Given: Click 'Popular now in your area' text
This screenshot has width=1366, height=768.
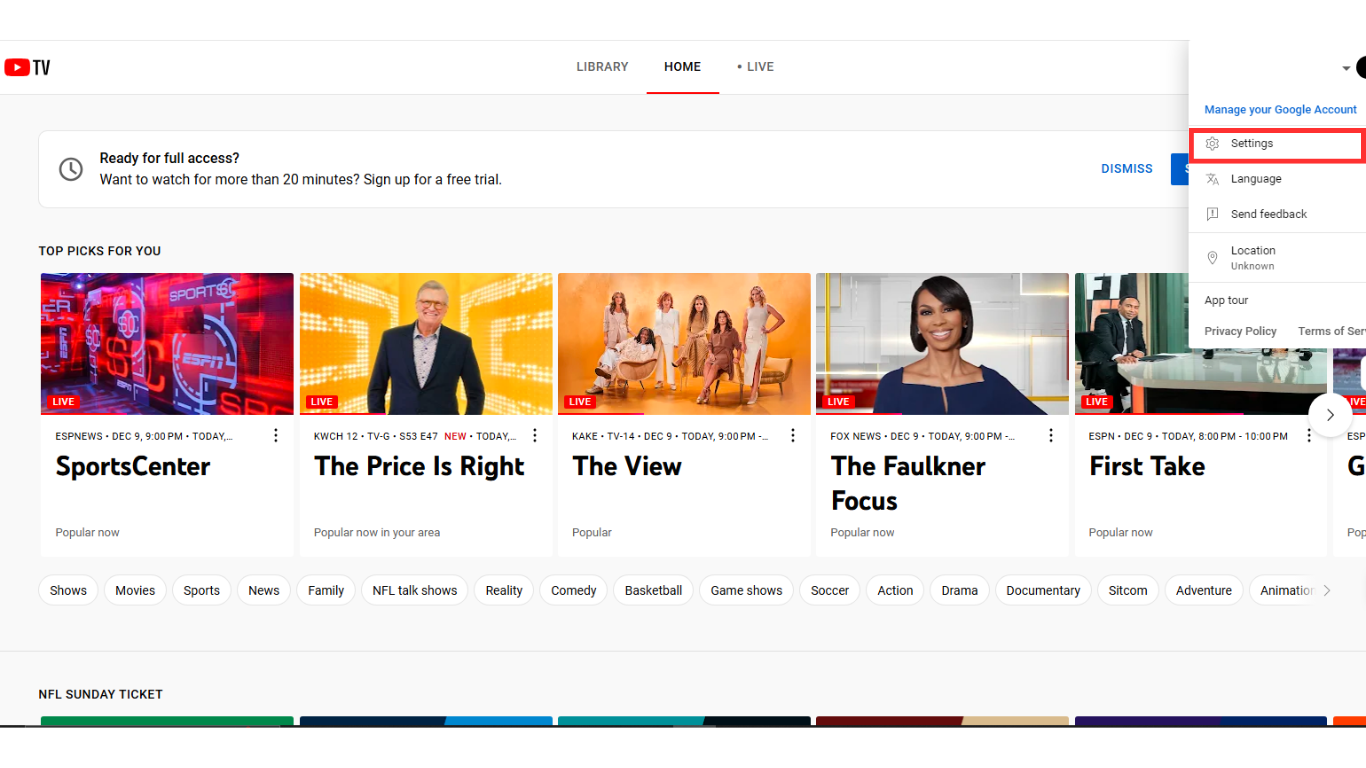Looking at the screenshot, I should pyautogui.click(x=377, y=533).
